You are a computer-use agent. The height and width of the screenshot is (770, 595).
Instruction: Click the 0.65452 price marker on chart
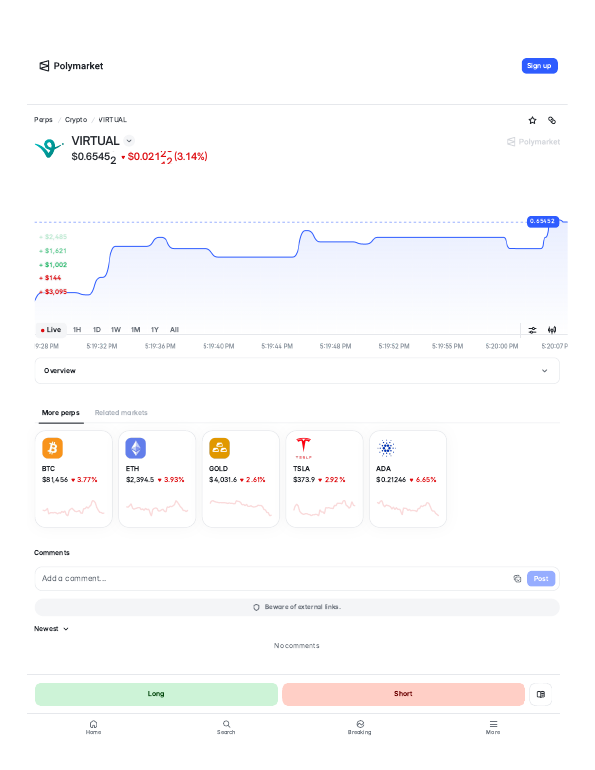(542, 221)
